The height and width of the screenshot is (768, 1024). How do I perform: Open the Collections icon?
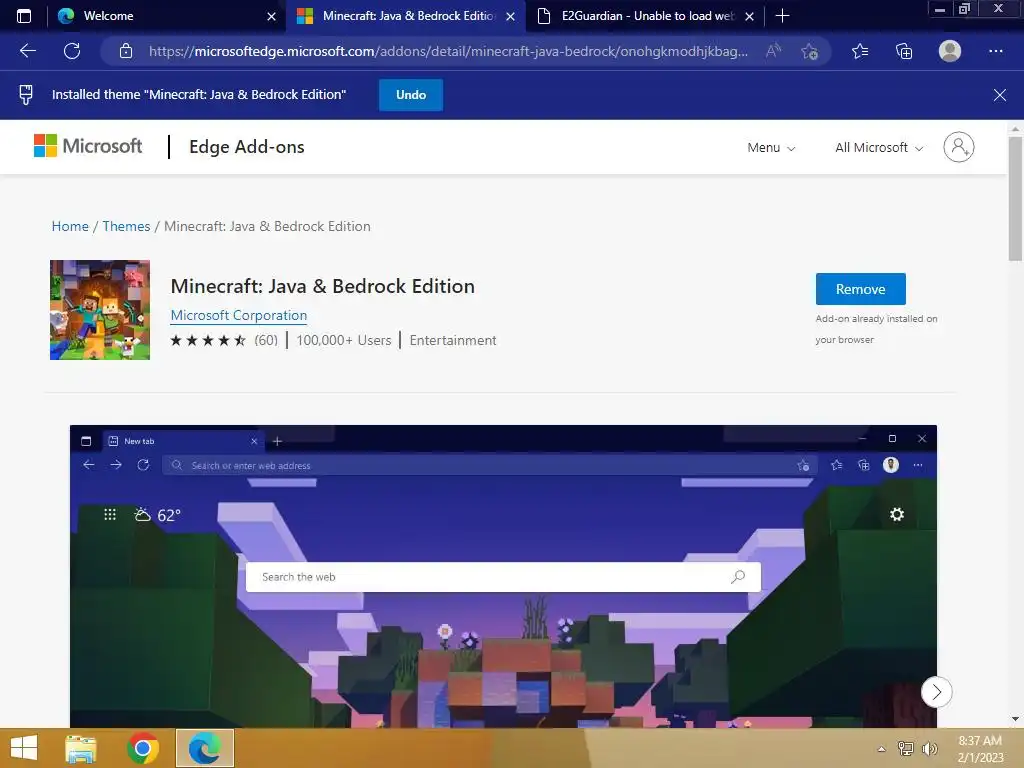904,51
